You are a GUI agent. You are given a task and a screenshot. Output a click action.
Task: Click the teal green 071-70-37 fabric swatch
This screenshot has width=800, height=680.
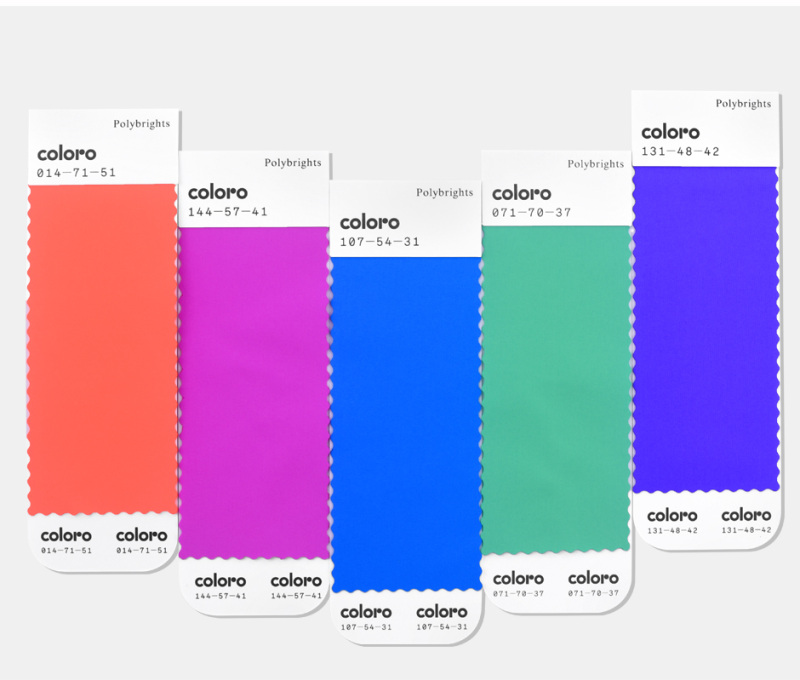pyautogui.click(x=556, y=390)
